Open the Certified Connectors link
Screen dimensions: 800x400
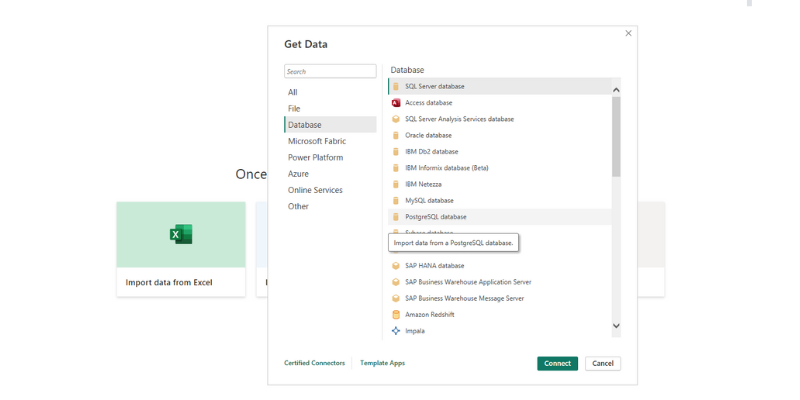(x=314, y=363)
